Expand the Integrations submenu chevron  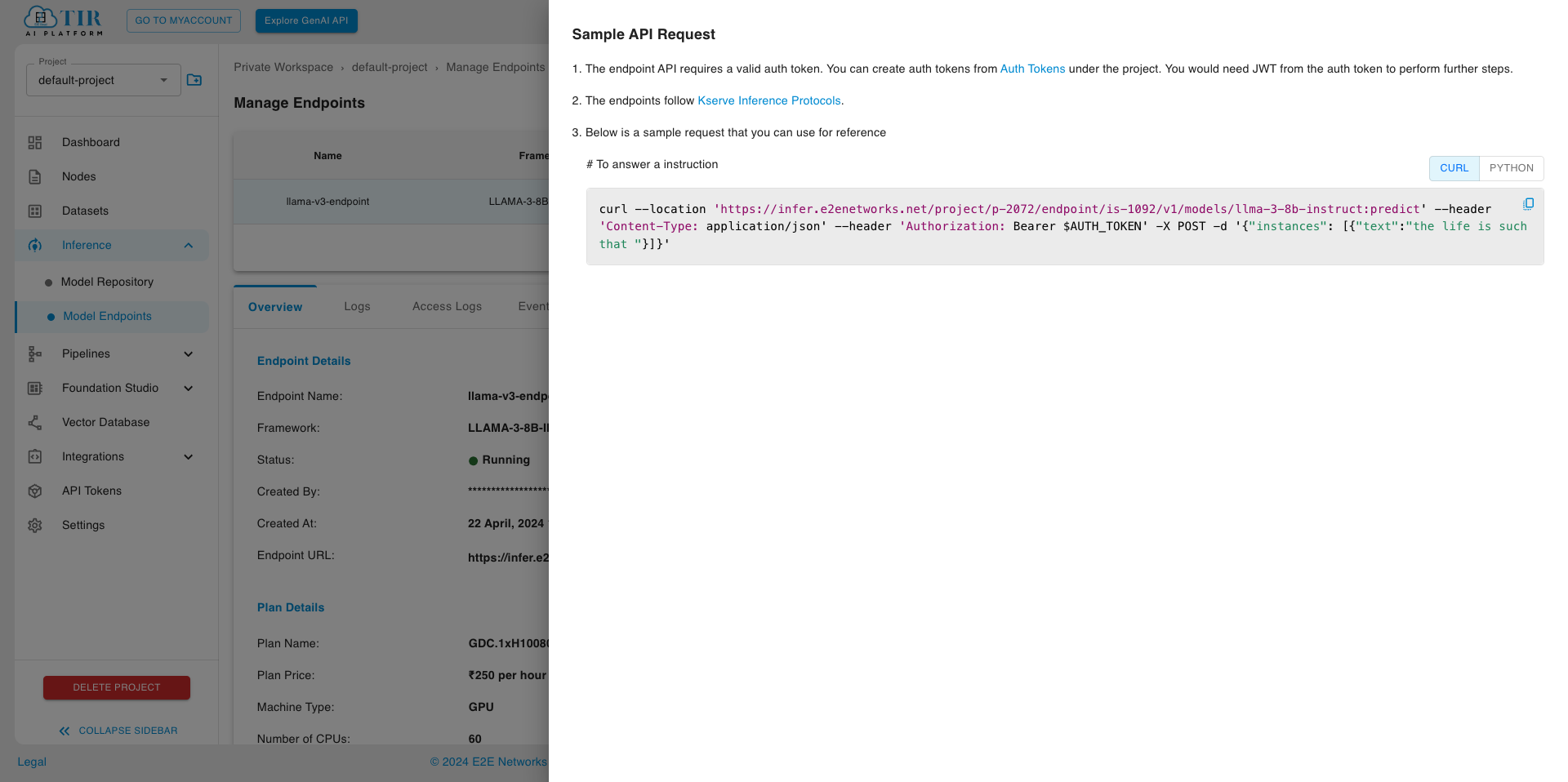[189, 456]
